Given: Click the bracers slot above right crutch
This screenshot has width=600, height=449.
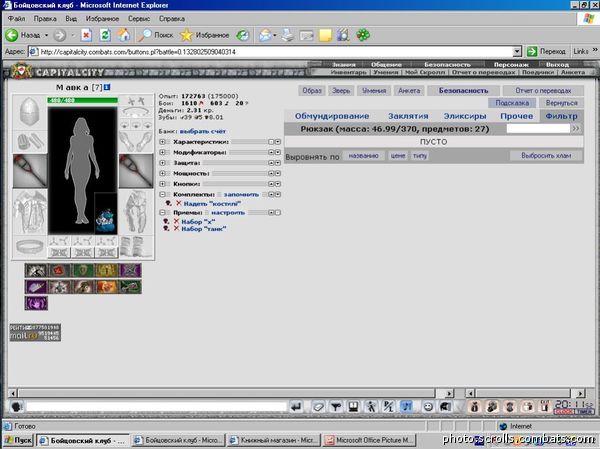Looking at the screenshot, I should (136, 142).
